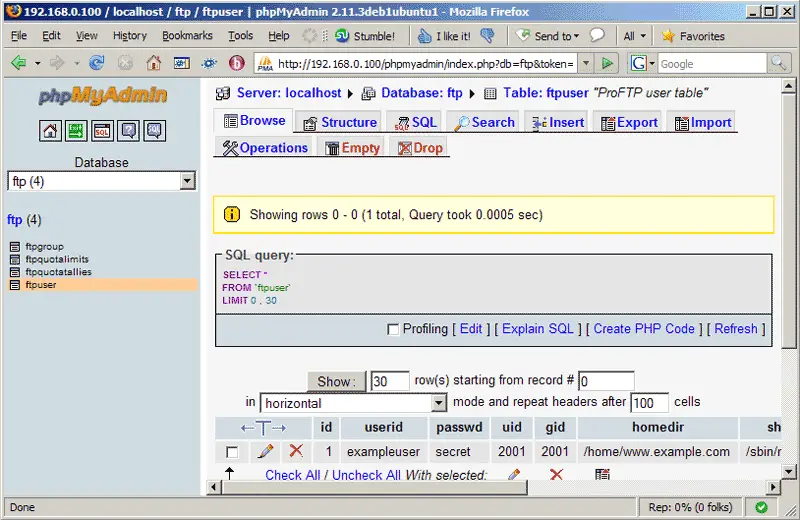The width and height of the screenshot is (800, 520).
Task: Click Server: localhost breadcrumb
Action: click(289, 93)
